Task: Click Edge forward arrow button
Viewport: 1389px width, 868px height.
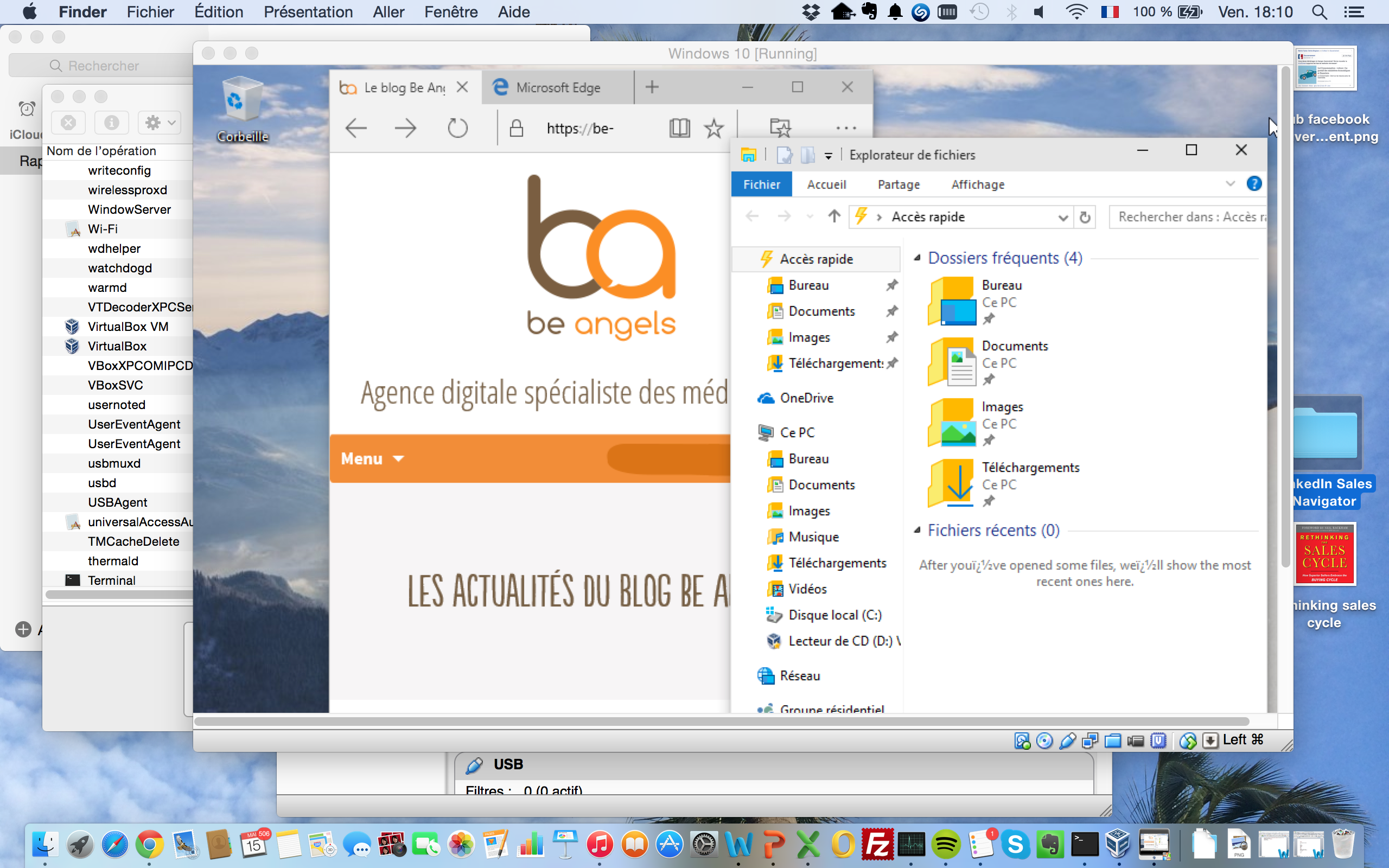Action: coord(405,128)
